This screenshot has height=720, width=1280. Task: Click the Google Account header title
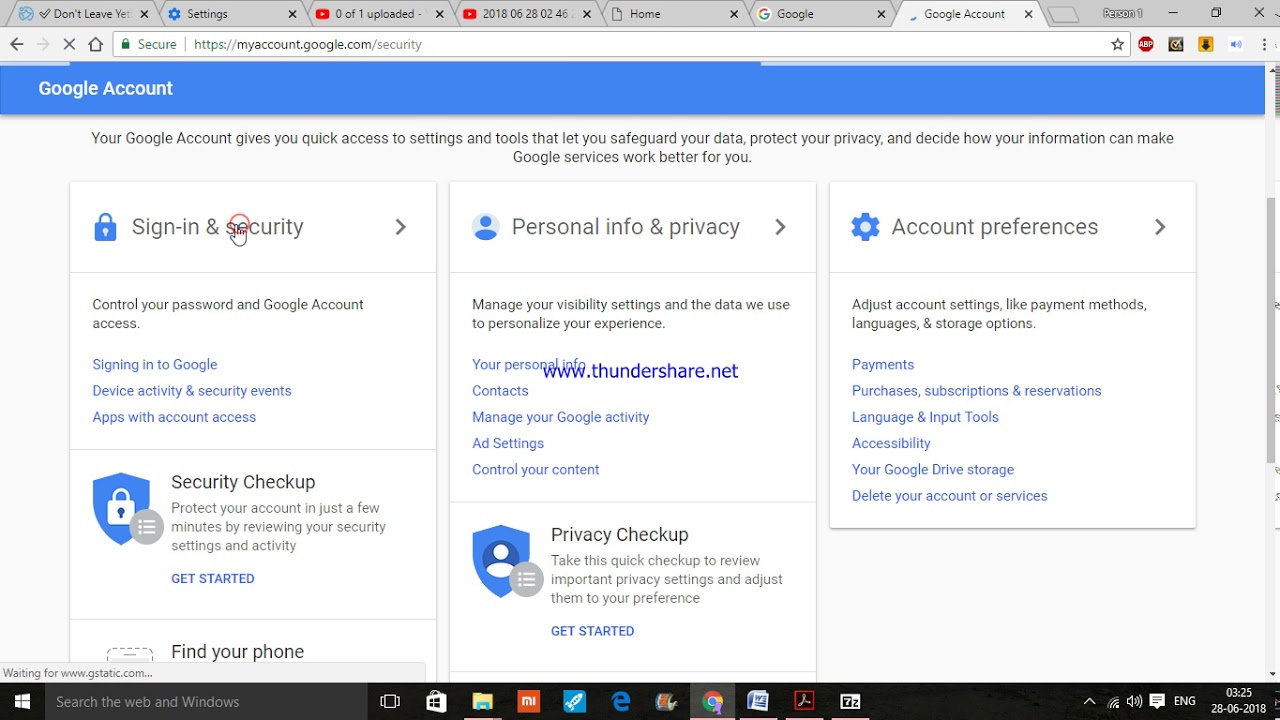click(x=106, y=88)
